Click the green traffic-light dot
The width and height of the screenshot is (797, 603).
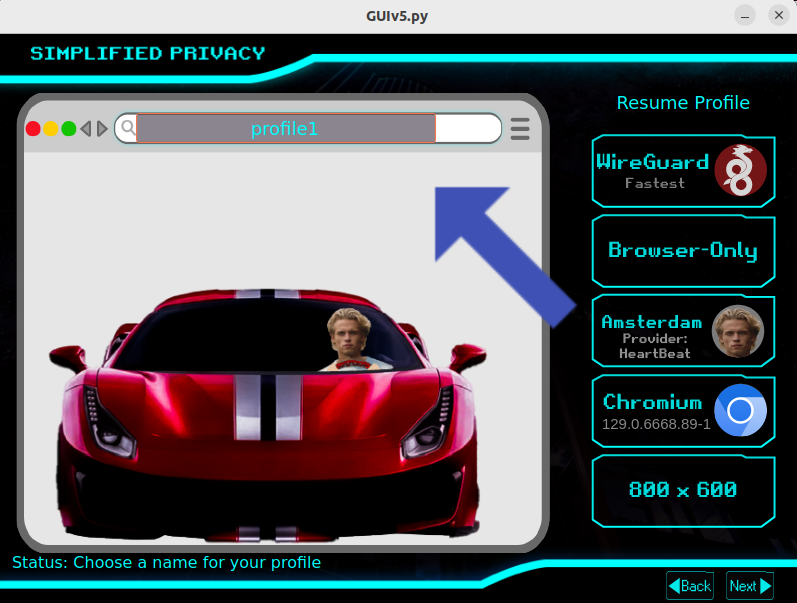[x=69, y=129]
